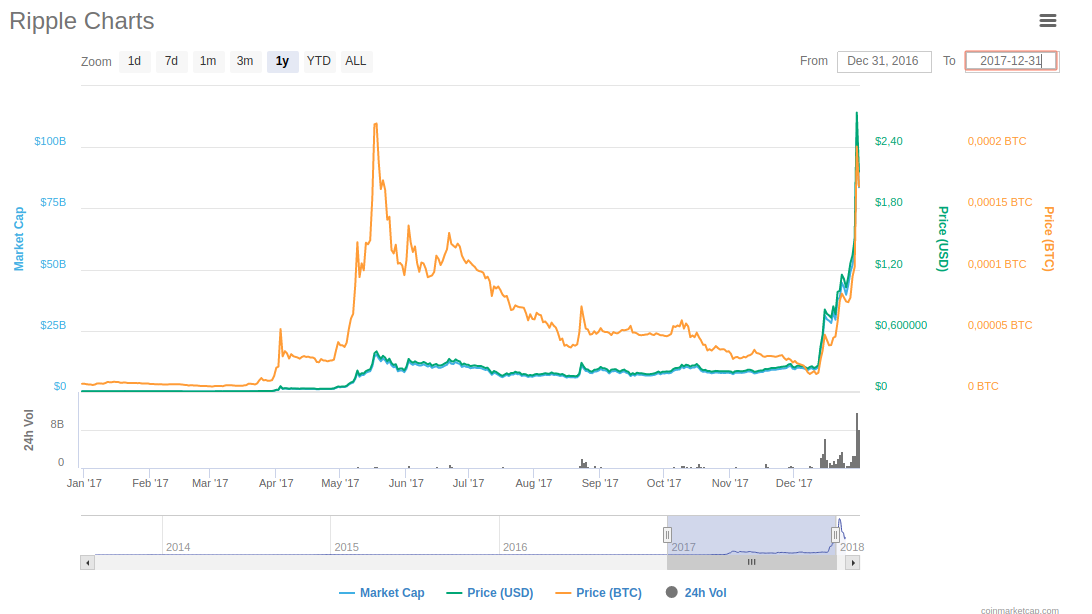Click the Oct '17 x-axis label
This screenshot has height=614, width=1092.
point(664,483)
